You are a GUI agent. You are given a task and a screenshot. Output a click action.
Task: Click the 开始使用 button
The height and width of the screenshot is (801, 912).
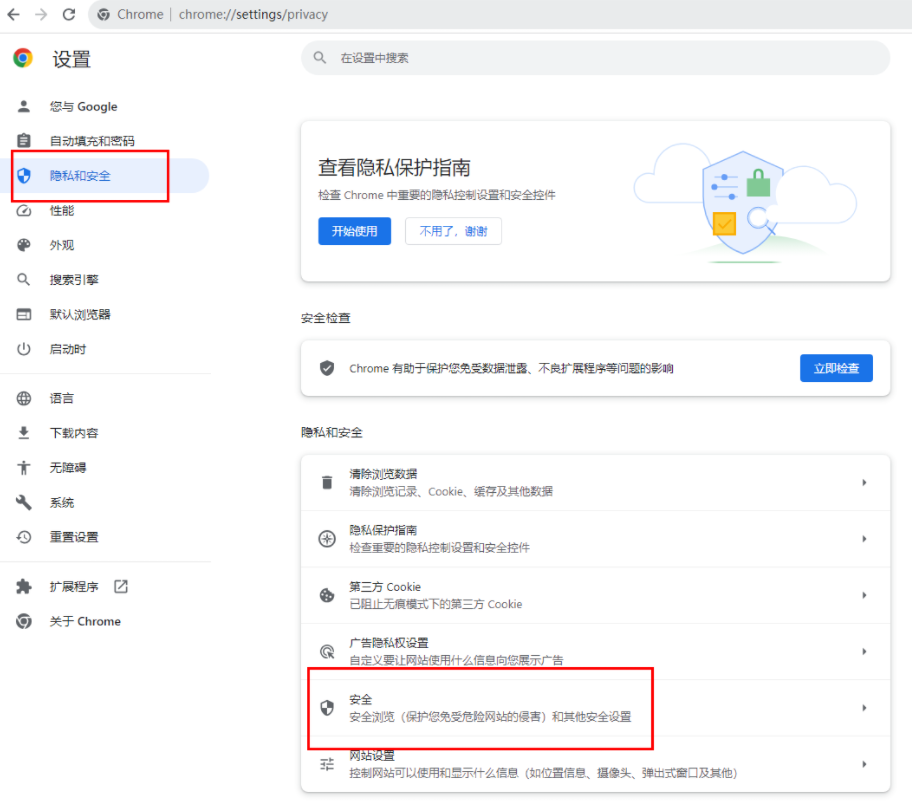pos(354,231)
